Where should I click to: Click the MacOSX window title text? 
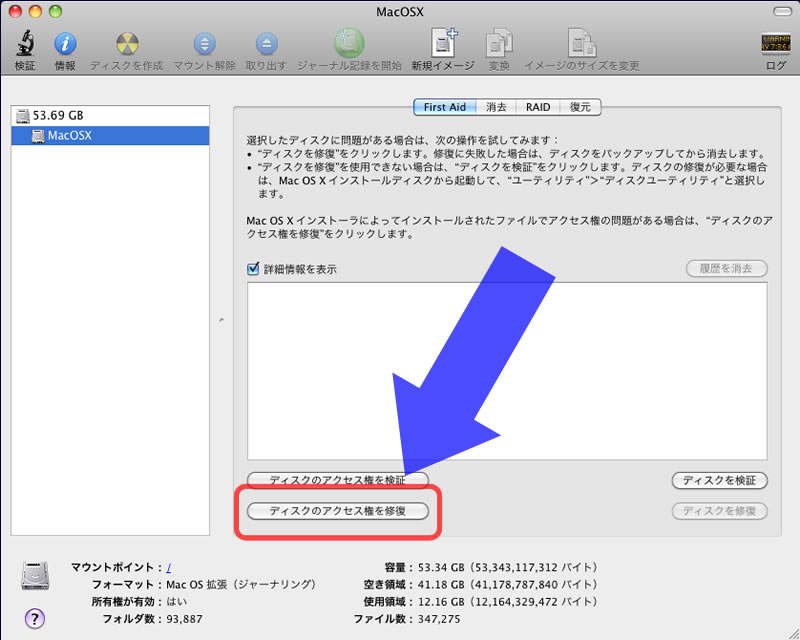pyautogui.click(x=400, y=12)
